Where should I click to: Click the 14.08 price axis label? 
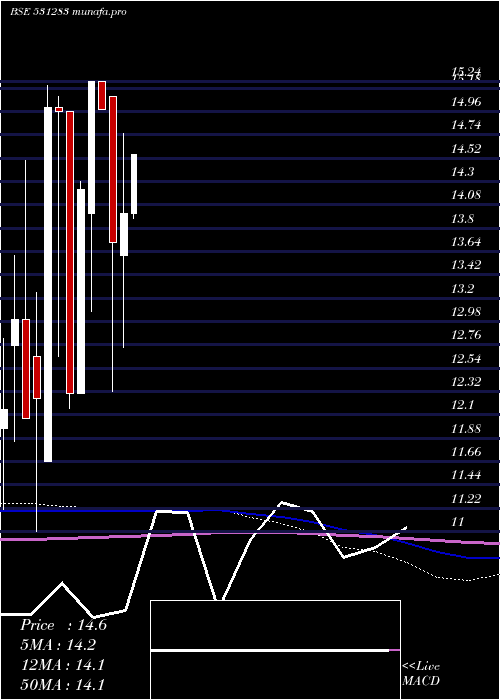point(466,196)
